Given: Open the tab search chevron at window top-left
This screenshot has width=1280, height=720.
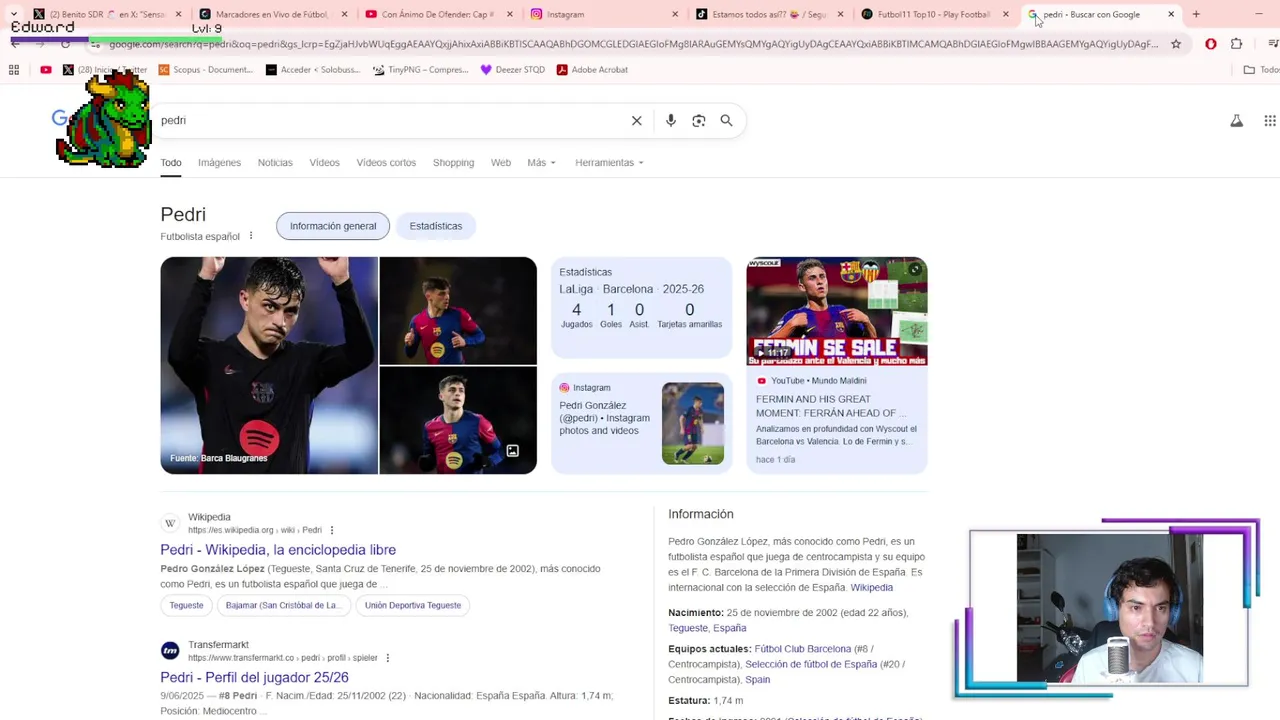Looking at the screenshot, I should coord(13,14).
